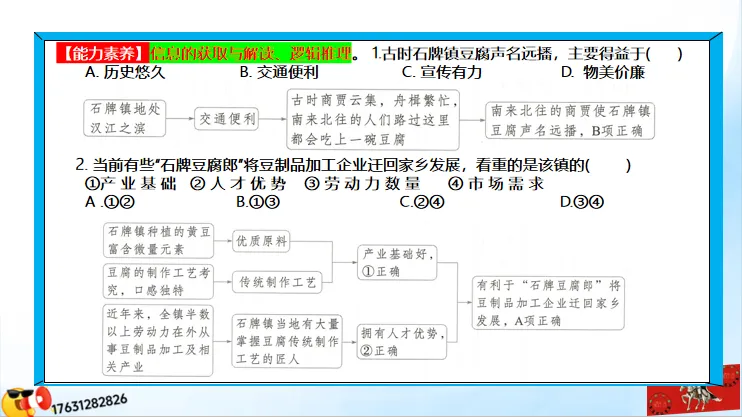Click the box 传统制作工艺

(277, 282)
